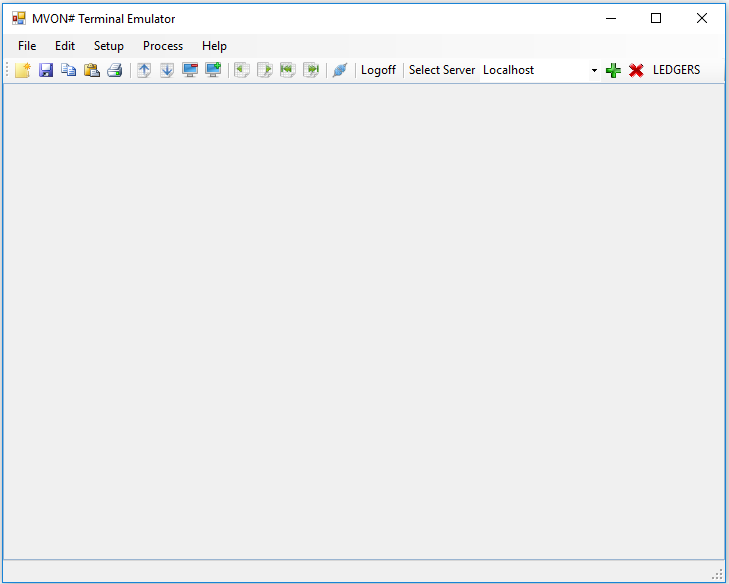Click the last page skip-forward icon
The width and height of the screenshot is (729, 584).
tap(311, 70)
